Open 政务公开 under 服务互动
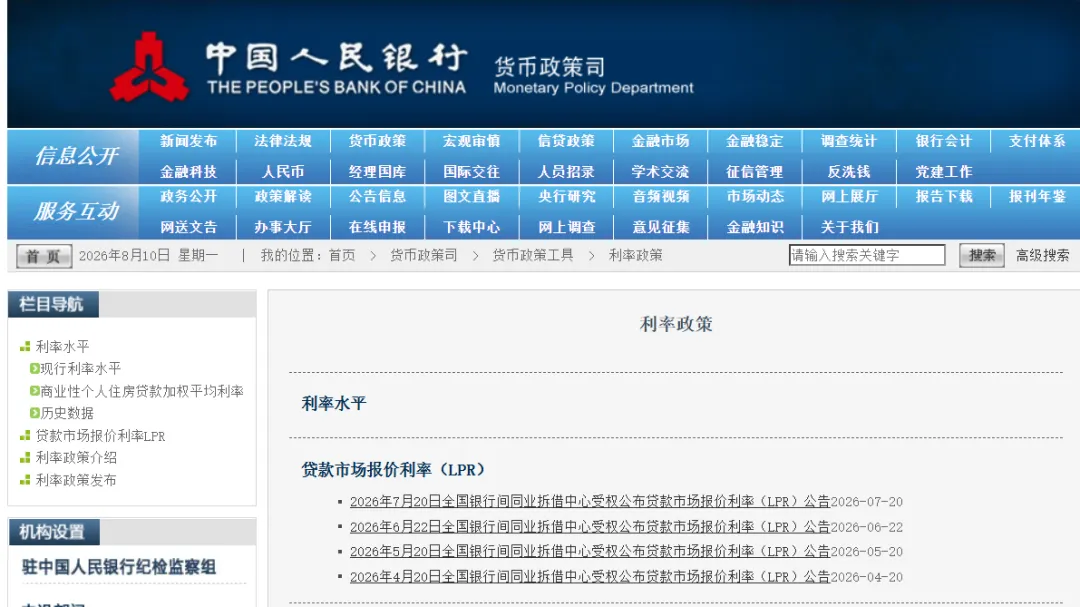This screenshot has height=607, width=1080. coord(188,196)
